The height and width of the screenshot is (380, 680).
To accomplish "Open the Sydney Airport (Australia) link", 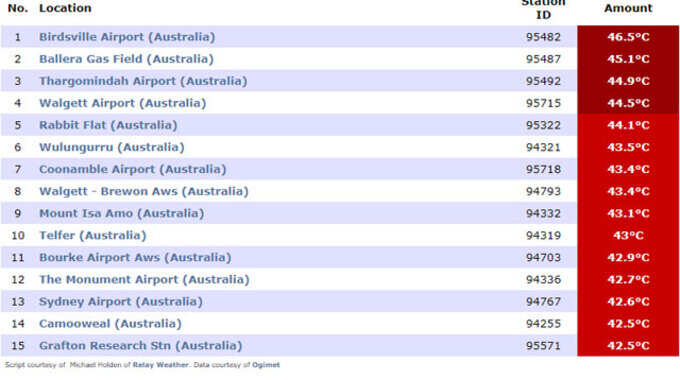I will pyautogui.click(x=121, y=302).
